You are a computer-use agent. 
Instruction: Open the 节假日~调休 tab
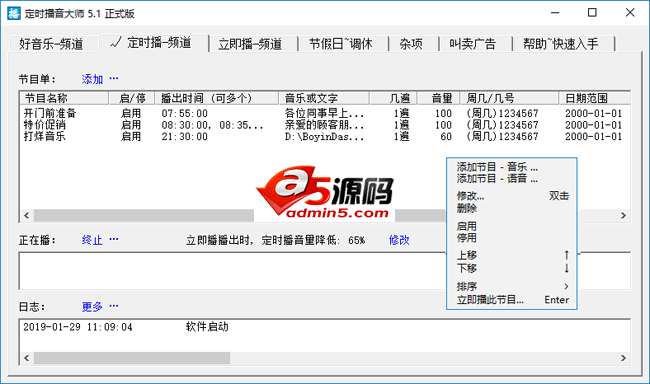pos(342,44)
